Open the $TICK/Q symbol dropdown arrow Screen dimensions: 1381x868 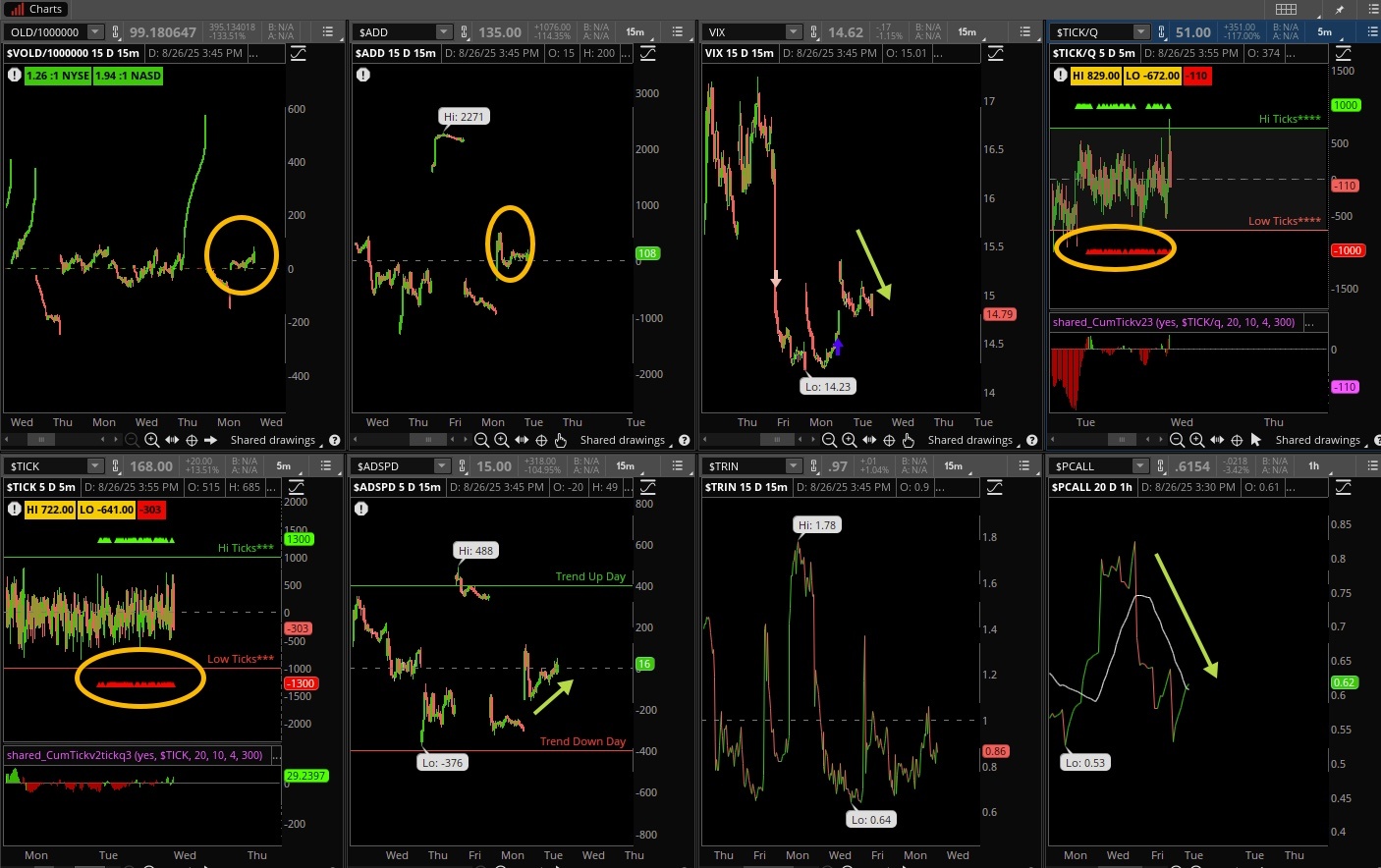[1140, 32]
